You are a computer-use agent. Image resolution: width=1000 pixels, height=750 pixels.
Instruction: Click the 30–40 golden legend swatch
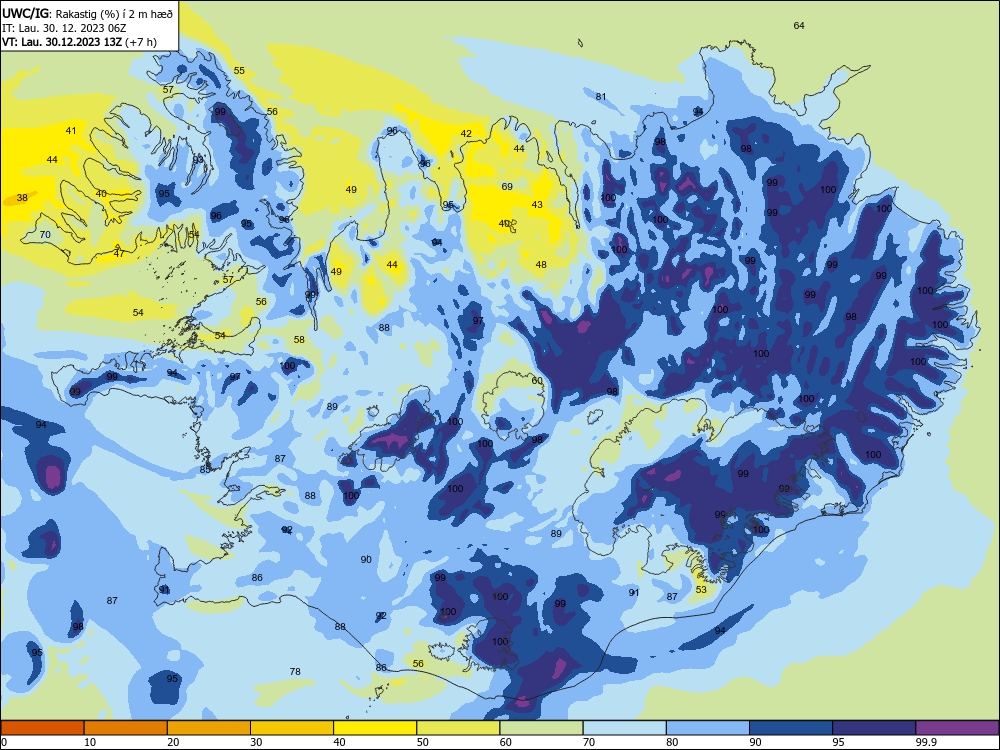tap(292, 728)
